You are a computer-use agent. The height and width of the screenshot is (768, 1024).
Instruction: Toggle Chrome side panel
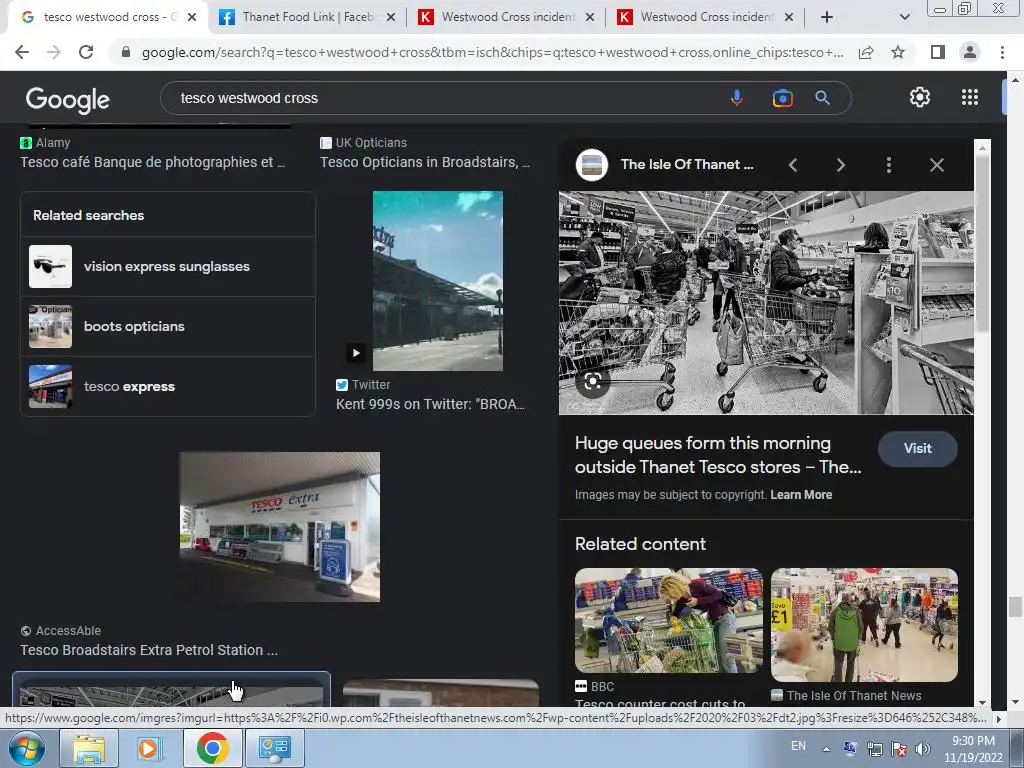(938, 52)
